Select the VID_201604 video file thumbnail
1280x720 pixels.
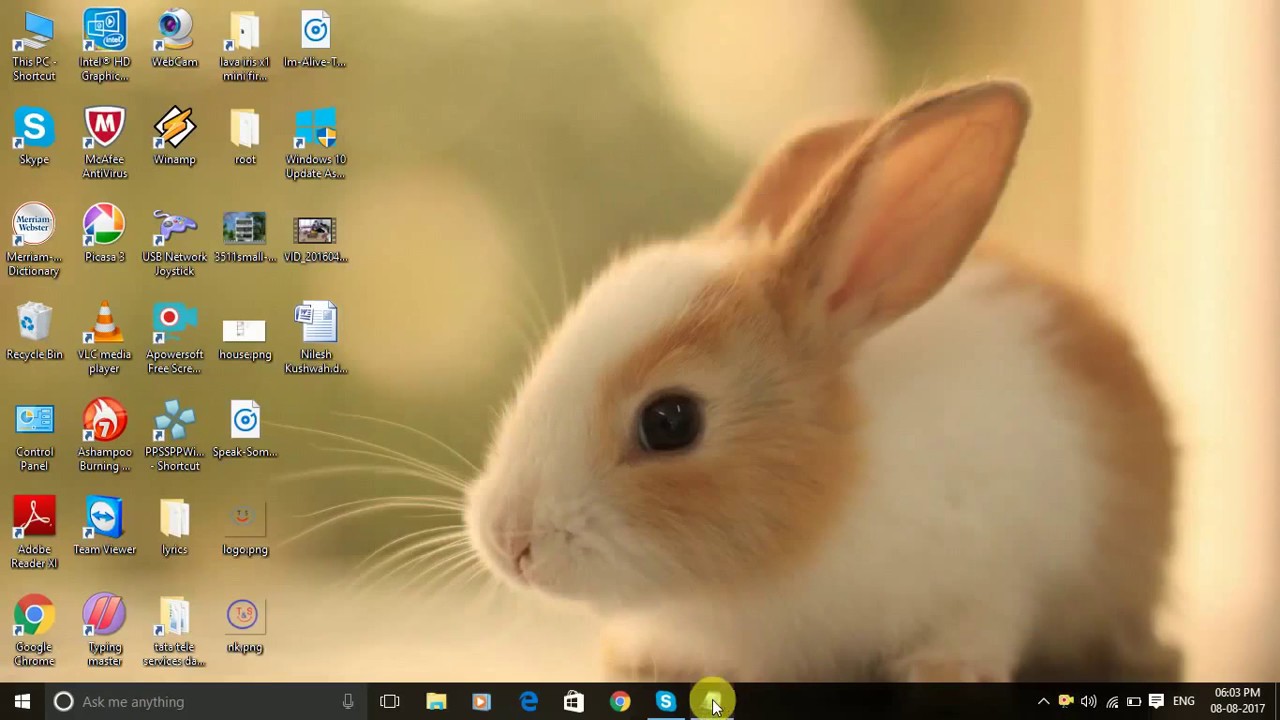(x=315, y=233)
